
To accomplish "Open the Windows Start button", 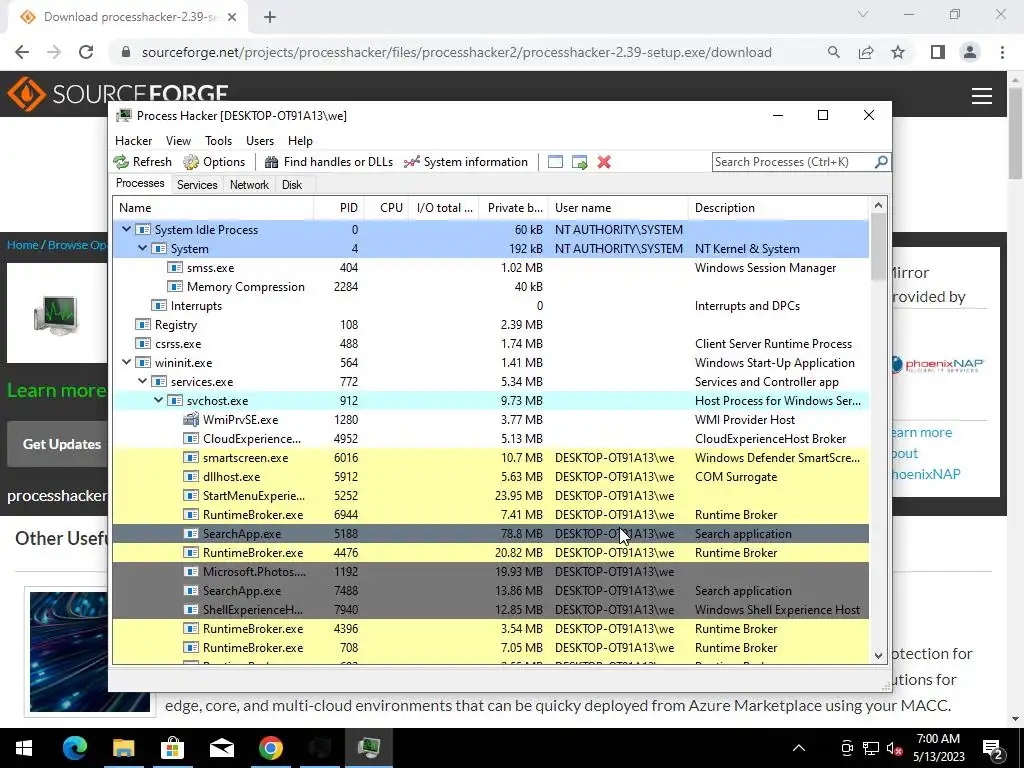I will pos(24,748).
